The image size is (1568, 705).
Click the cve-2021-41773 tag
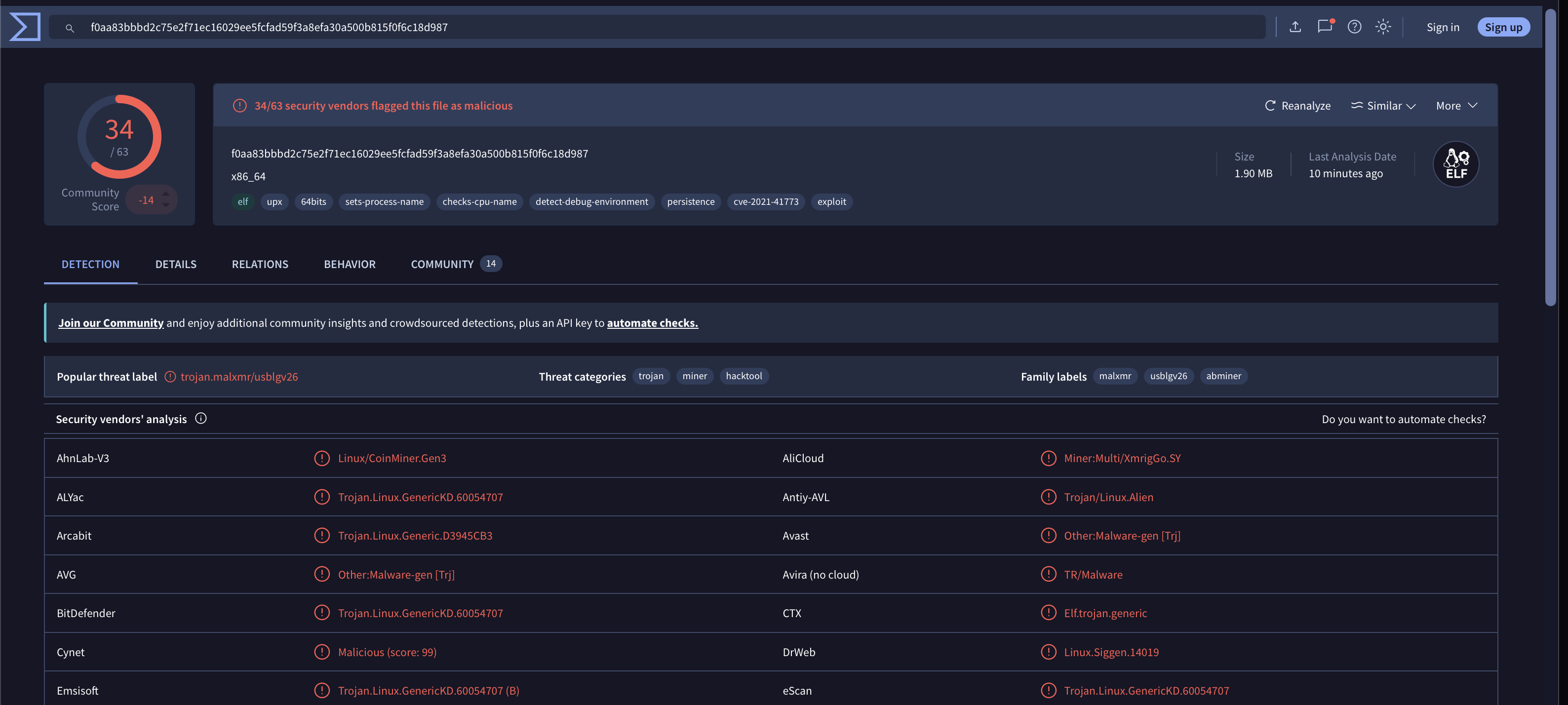766,201
